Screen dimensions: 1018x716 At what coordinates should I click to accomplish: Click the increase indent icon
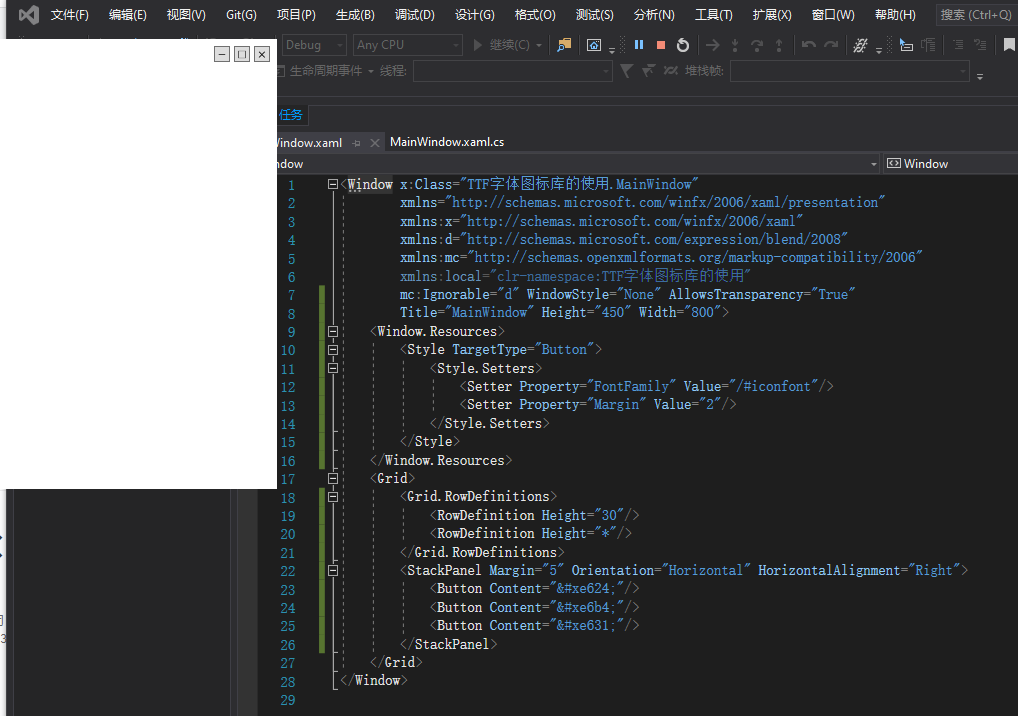[x=980, y=45]
